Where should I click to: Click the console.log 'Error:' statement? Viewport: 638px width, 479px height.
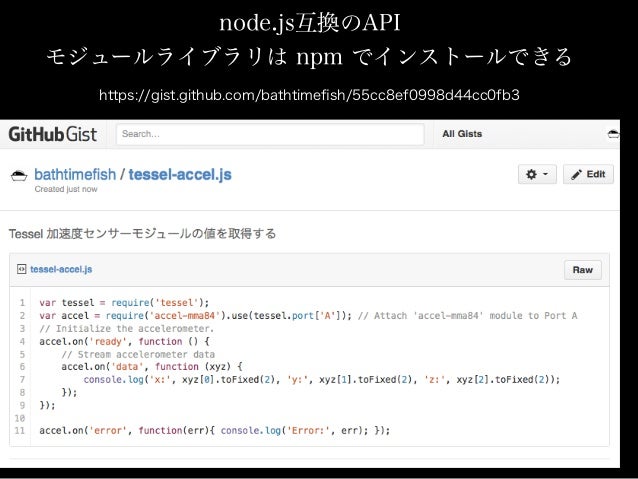click(x=294, y=431)
